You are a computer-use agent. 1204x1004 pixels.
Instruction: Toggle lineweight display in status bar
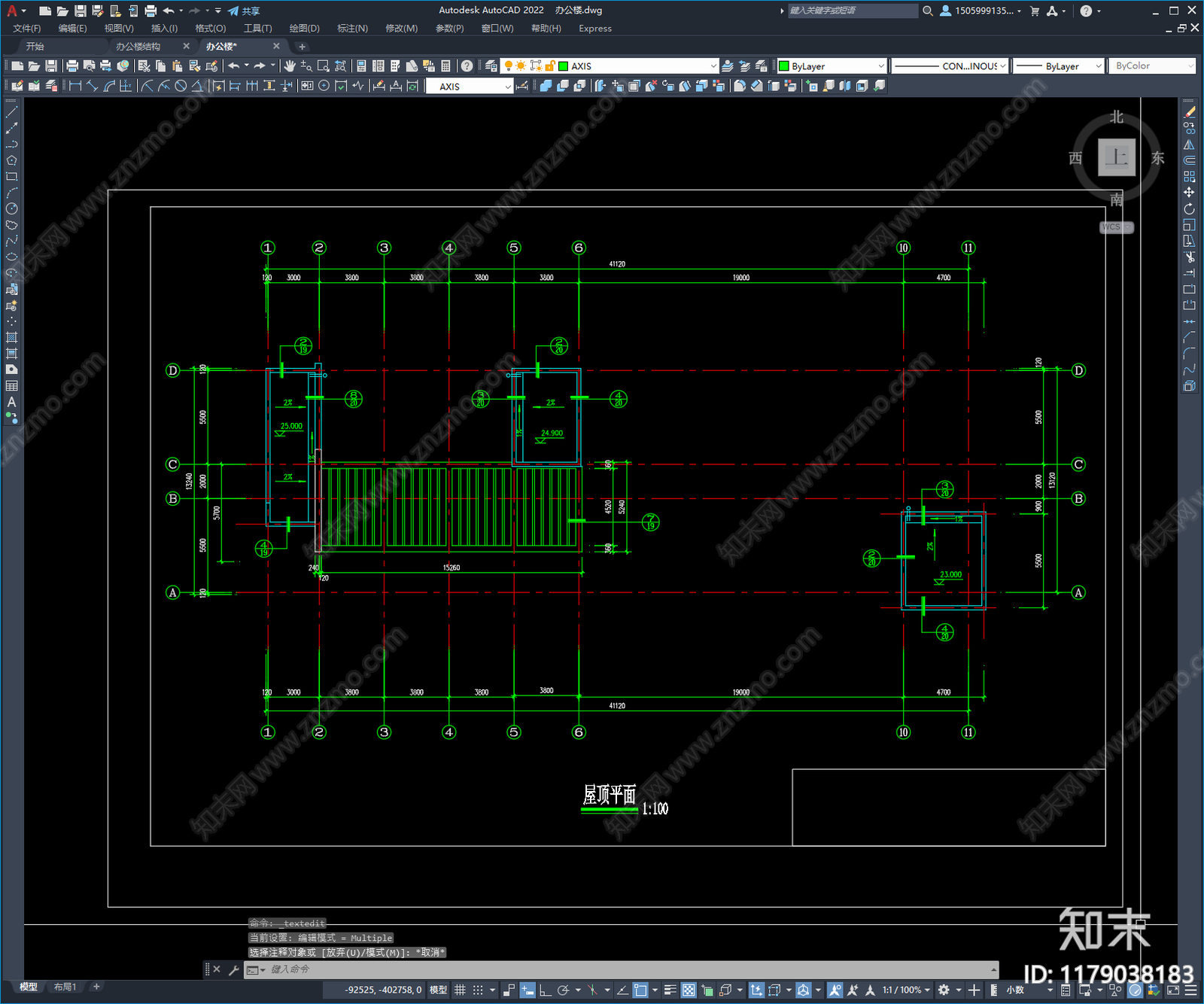pos(670,990)
